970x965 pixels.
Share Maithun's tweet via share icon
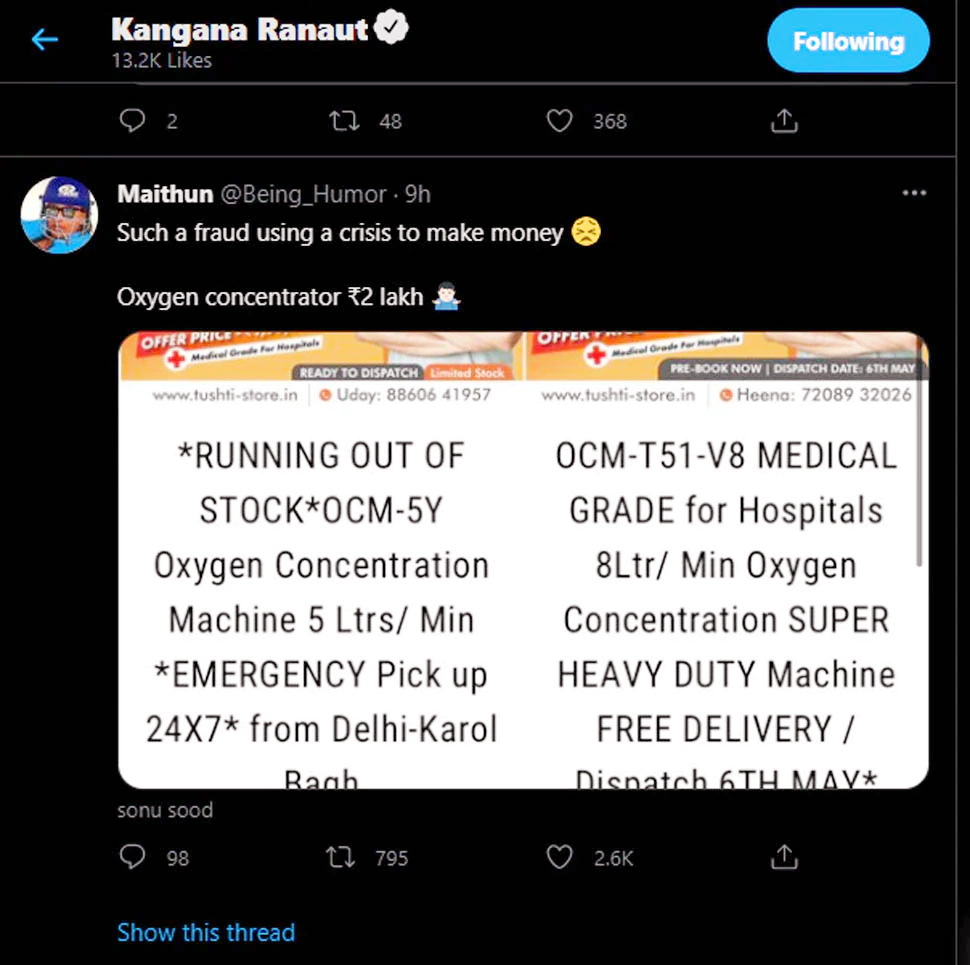point(785,857)
